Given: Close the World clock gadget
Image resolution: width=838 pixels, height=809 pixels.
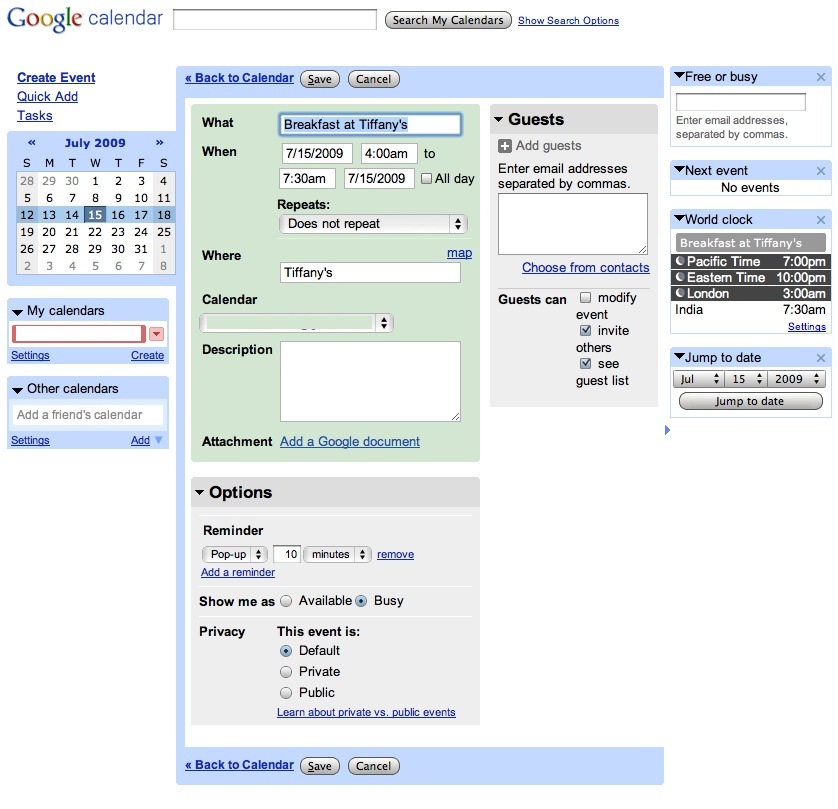Looking at the screenshot, I should coord(820,219).
